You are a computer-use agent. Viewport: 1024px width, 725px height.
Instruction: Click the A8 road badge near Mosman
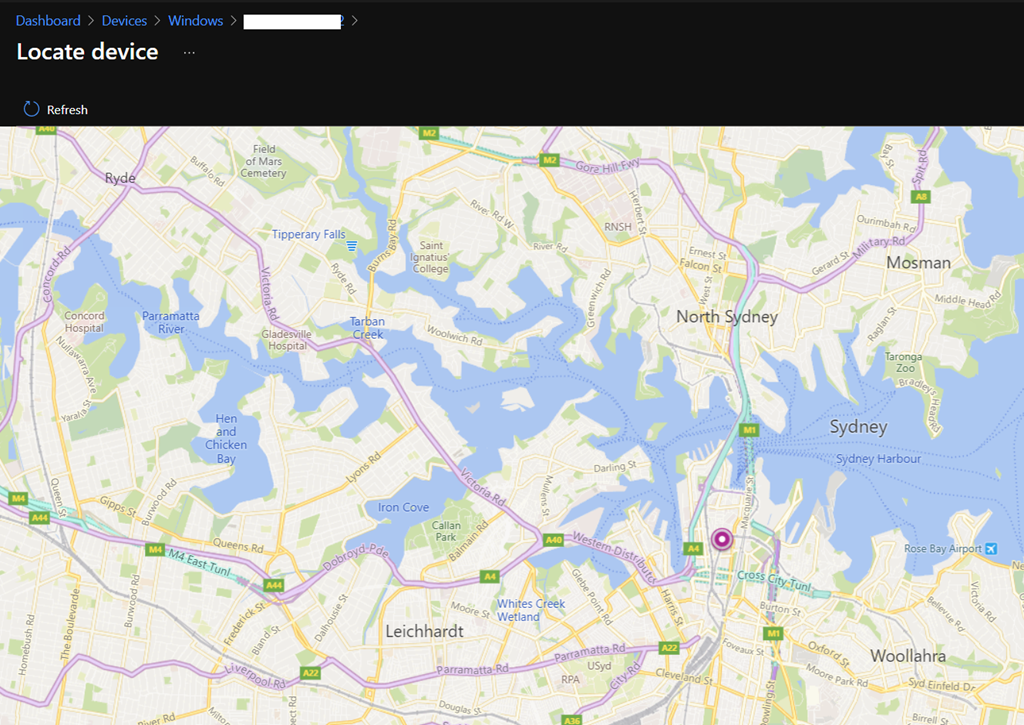(x=920, y=197)
